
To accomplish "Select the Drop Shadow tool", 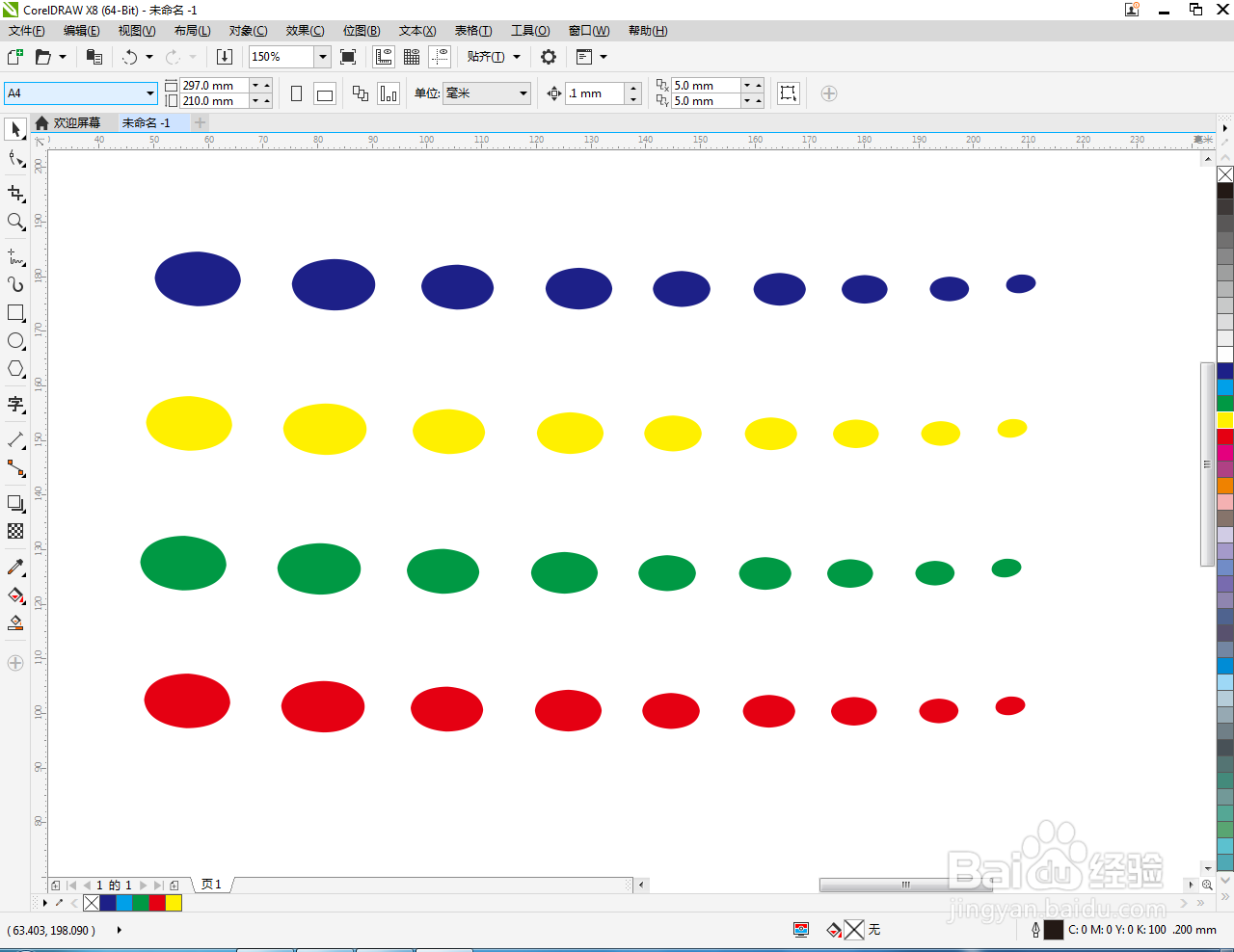I will (15, 503).
